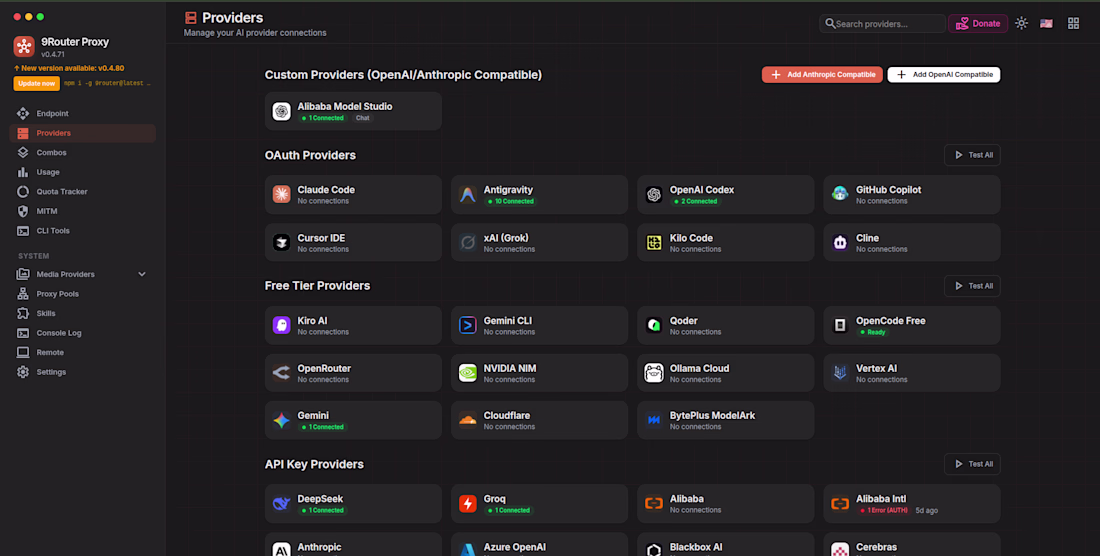Click the 'Ready' status on OpenCode Free
This screenshot has height=556, width=1100.
point(873,332)
